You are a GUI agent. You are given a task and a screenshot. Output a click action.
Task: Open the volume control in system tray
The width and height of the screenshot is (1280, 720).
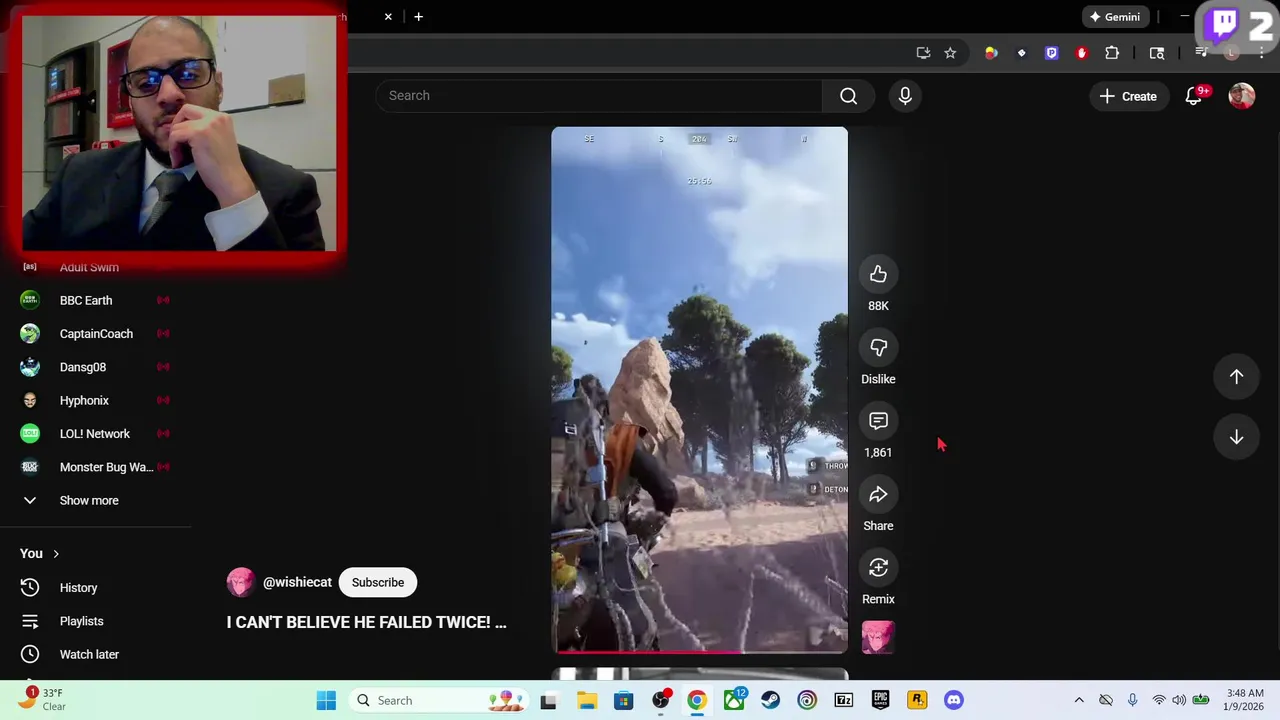(x=1179, y=701)
